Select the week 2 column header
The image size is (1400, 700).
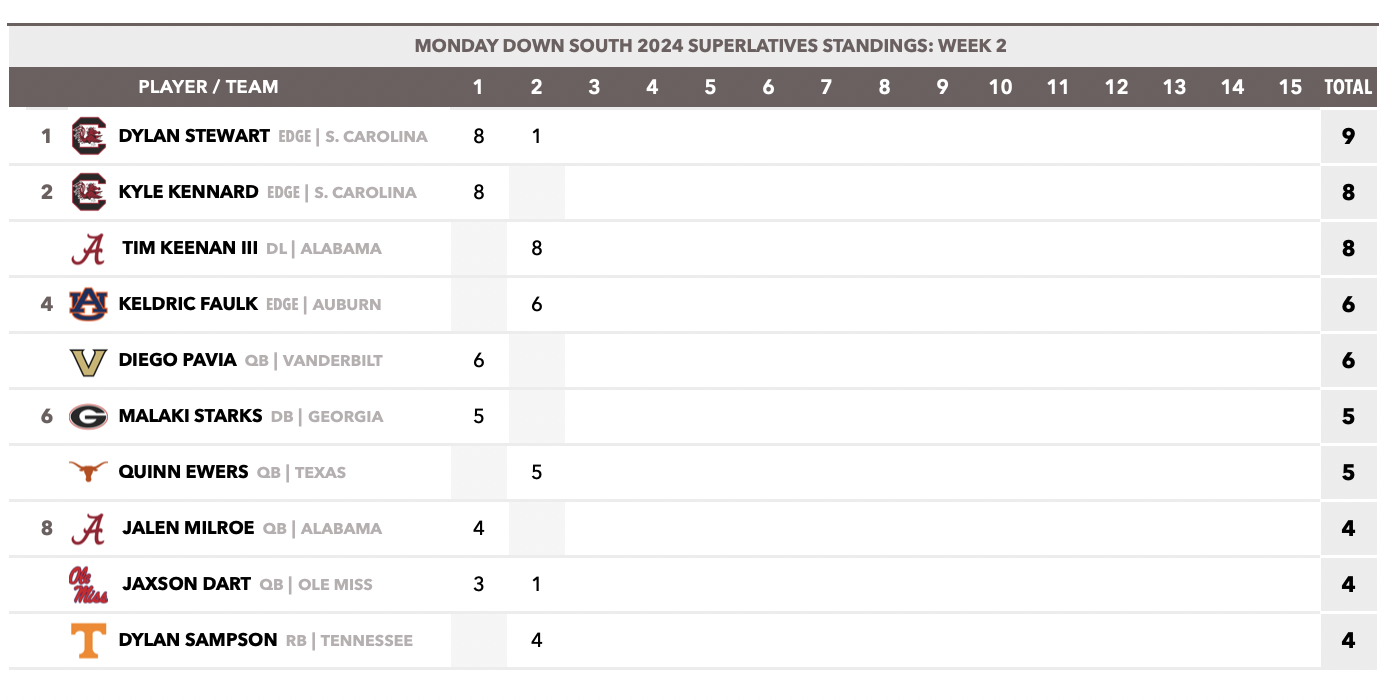[x=536, y=87]
